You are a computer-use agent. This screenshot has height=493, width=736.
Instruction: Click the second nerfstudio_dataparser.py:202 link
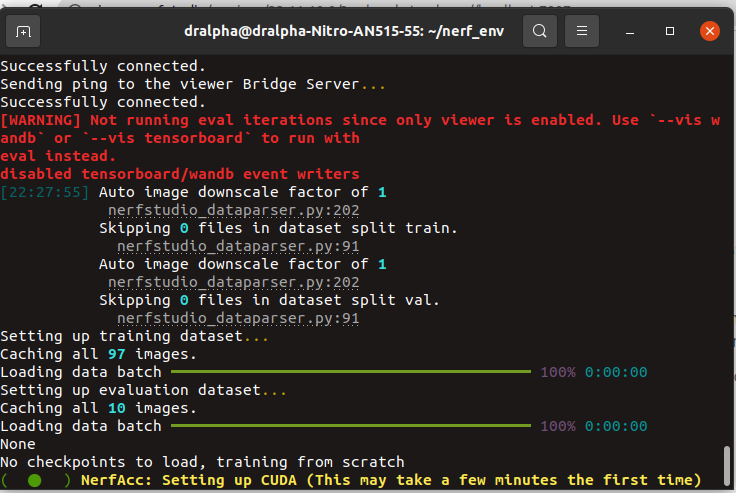234,282
